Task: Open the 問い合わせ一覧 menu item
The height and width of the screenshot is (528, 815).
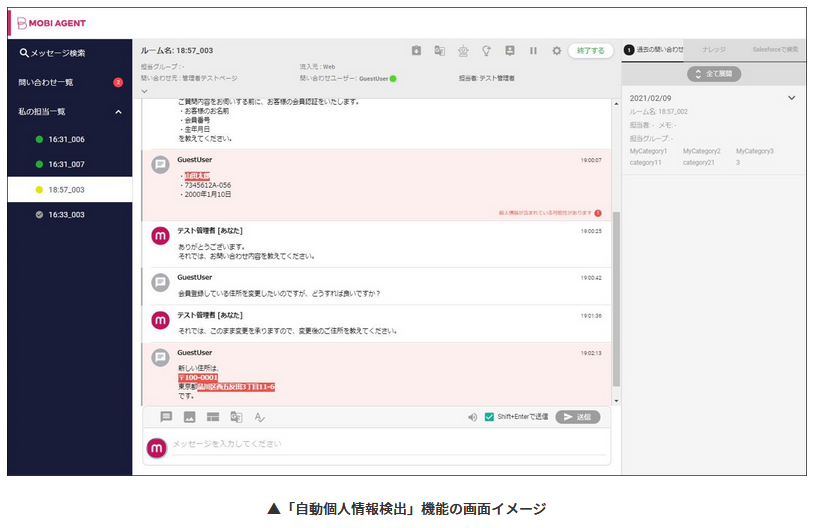Action: pyautogui.click(x=46, y=82)
